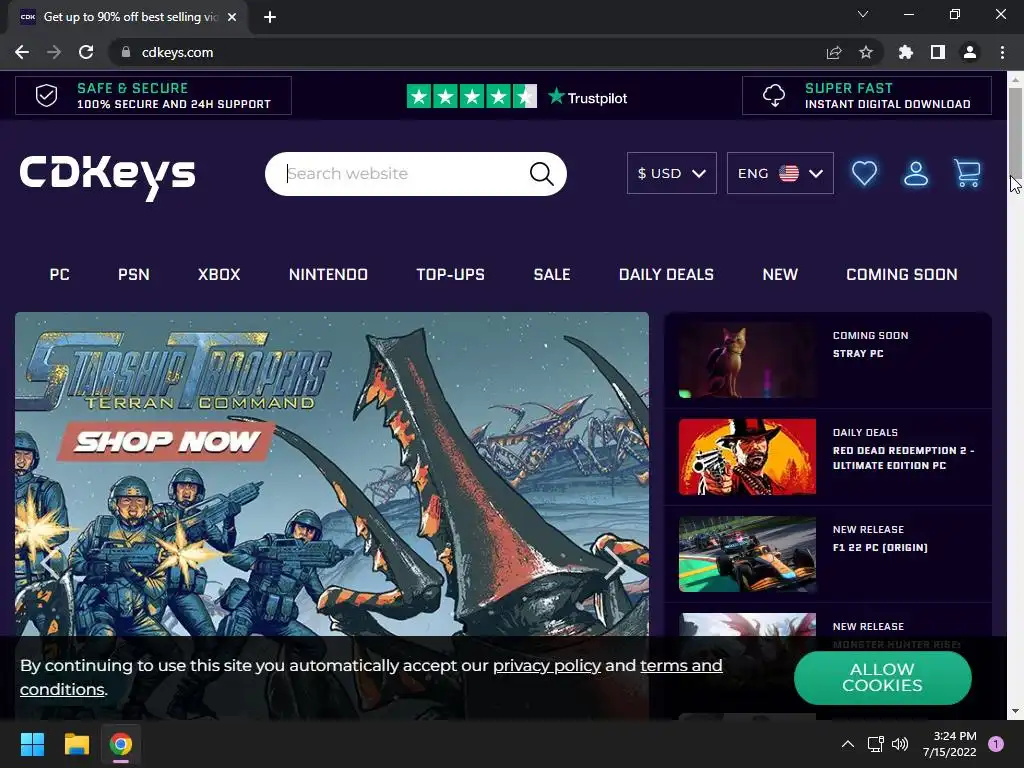
Task: Open the user account icon
Action: coord(916,173)
